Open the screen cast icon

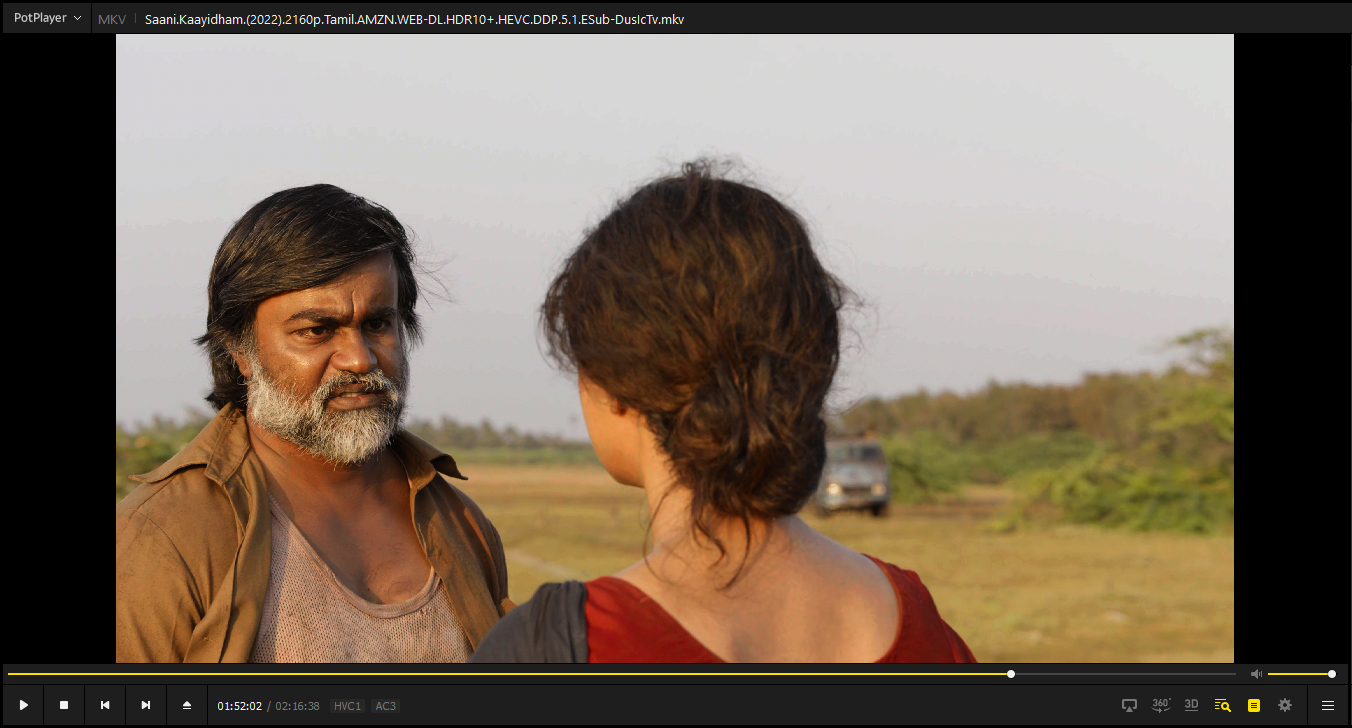tap(1129, 705)
